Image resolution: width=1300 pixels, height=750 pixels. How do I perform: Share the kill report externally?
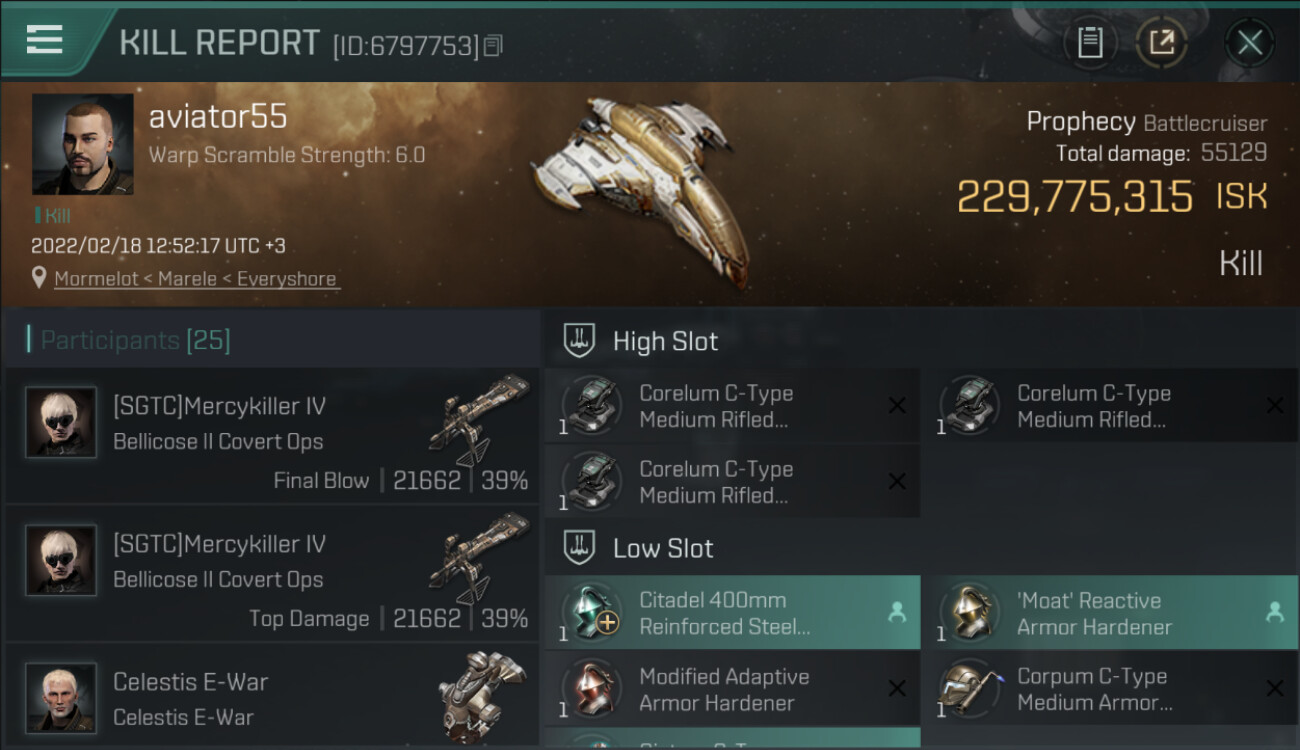1161,43
